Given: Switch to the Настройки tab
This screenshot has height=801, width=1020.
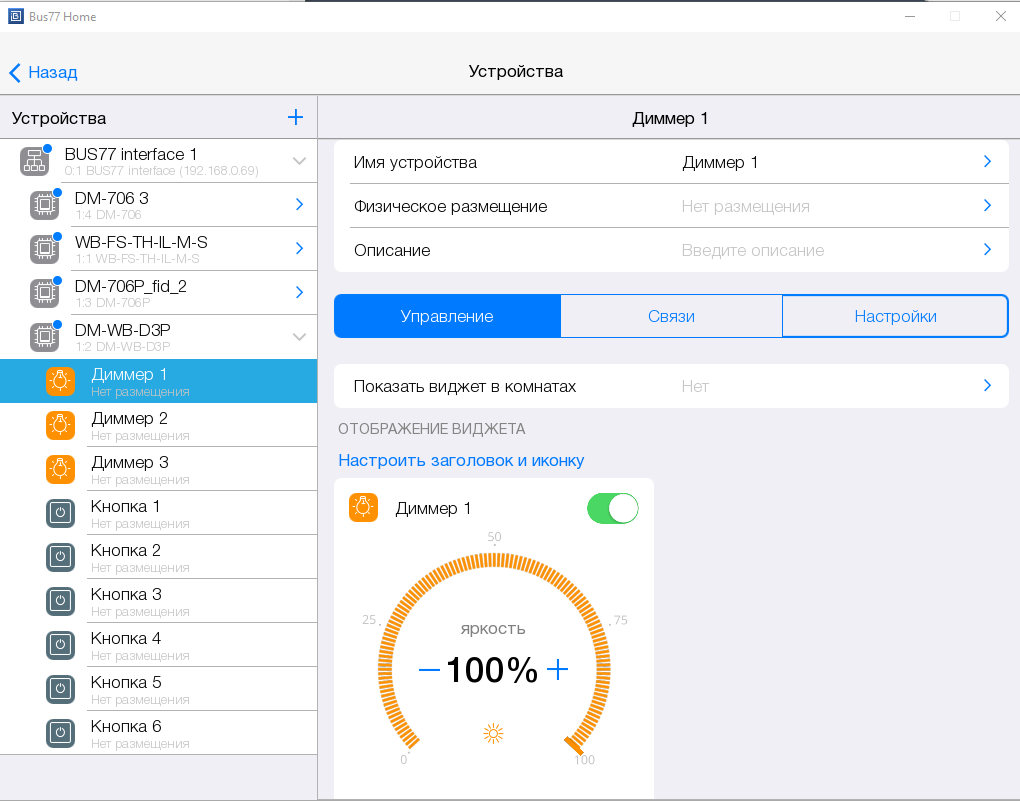Looking at the screenshot, I should click(x=895, y=316).
